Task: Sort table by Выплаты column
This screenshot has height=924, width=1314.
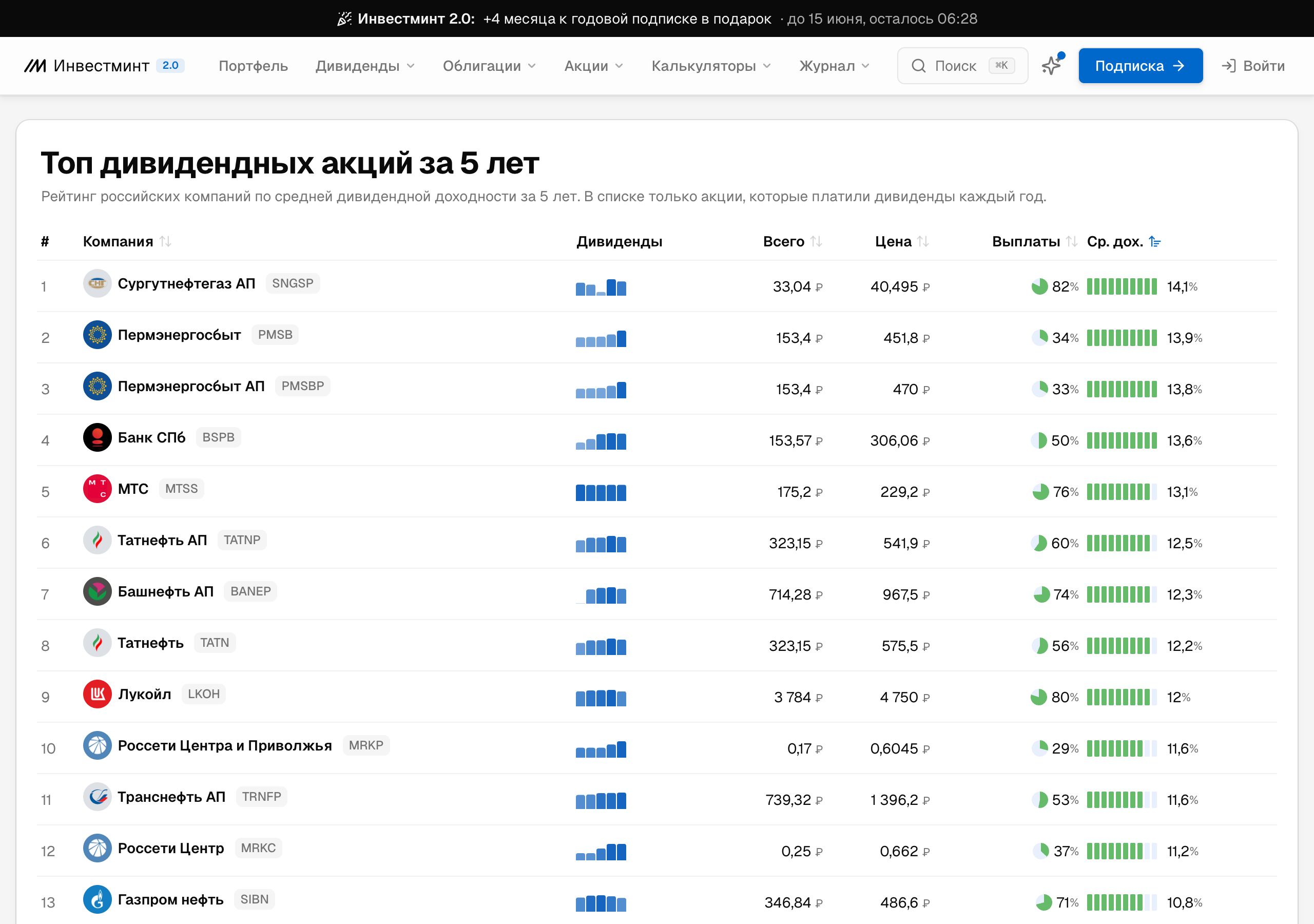Action: [x=1035, y=242]
